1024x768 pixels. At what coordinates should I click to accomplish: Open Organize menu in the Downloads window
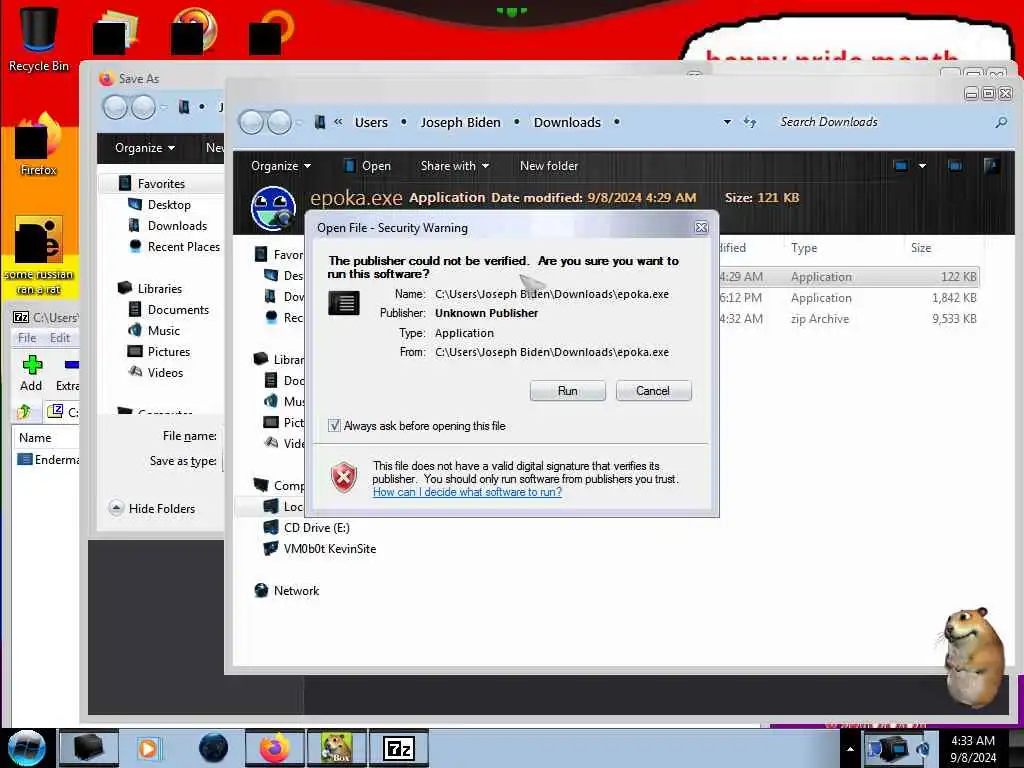click(281, 166)
